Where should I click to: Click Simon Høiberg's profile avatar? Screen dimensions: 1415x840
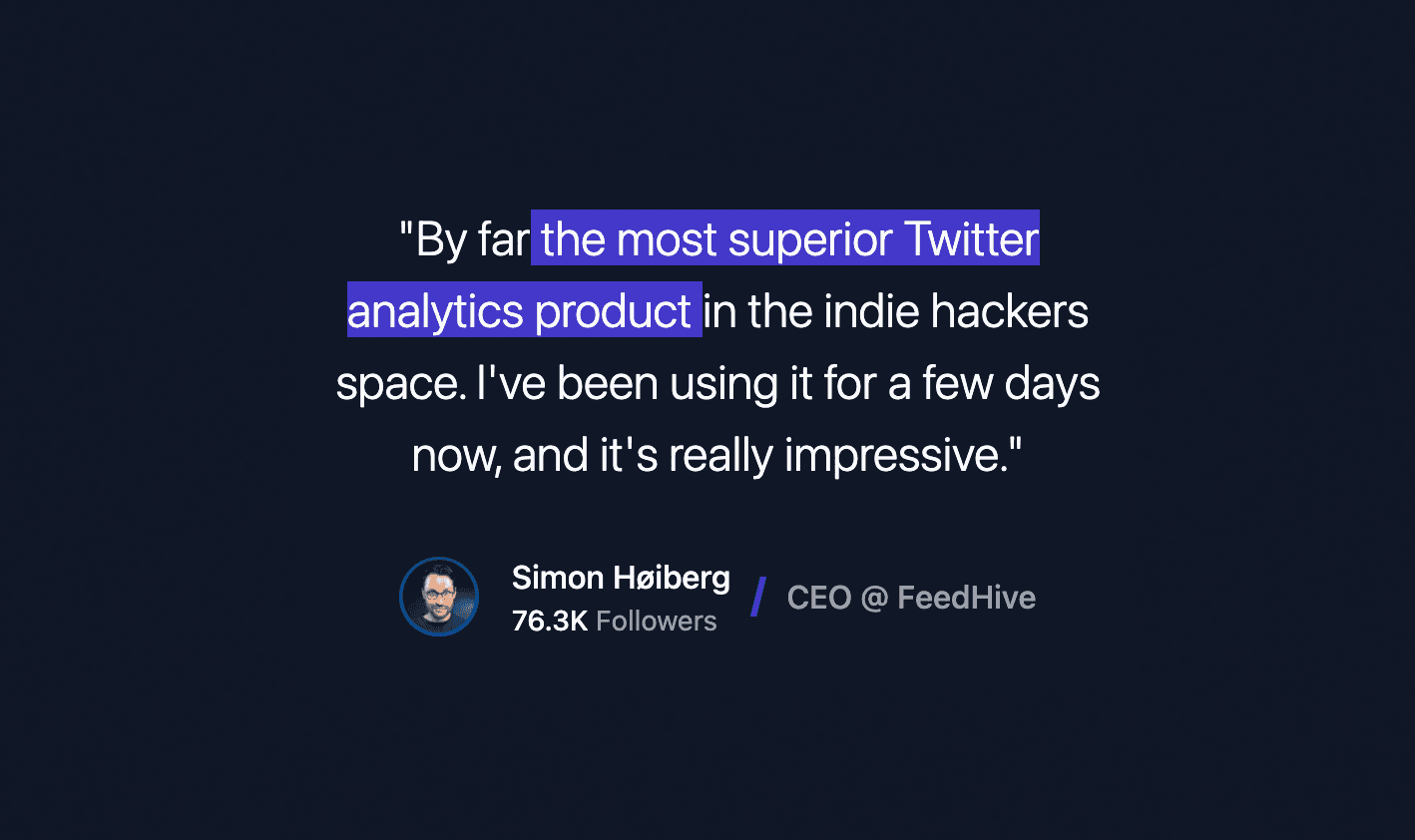439,597
